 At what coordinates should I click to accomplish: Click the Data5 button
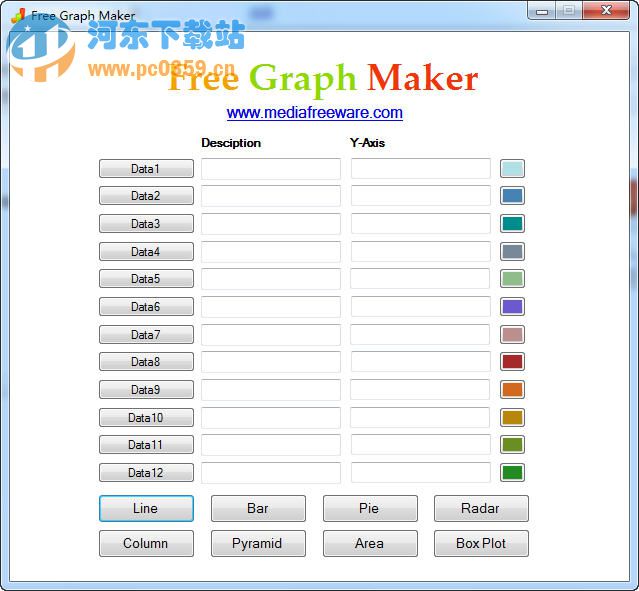pyautogui.click(x=146, y=279)
